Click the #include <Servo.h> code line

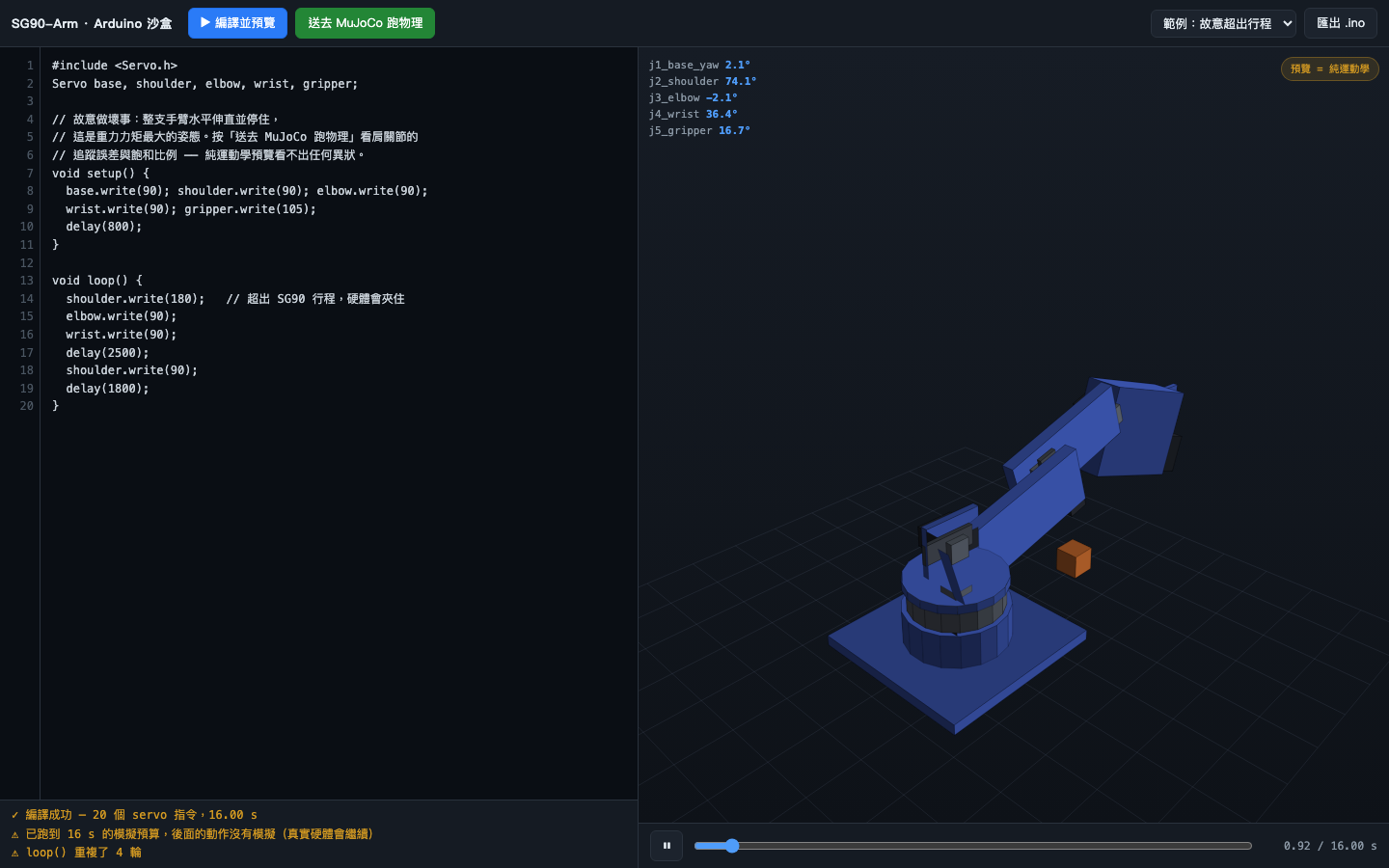[115, 66]
